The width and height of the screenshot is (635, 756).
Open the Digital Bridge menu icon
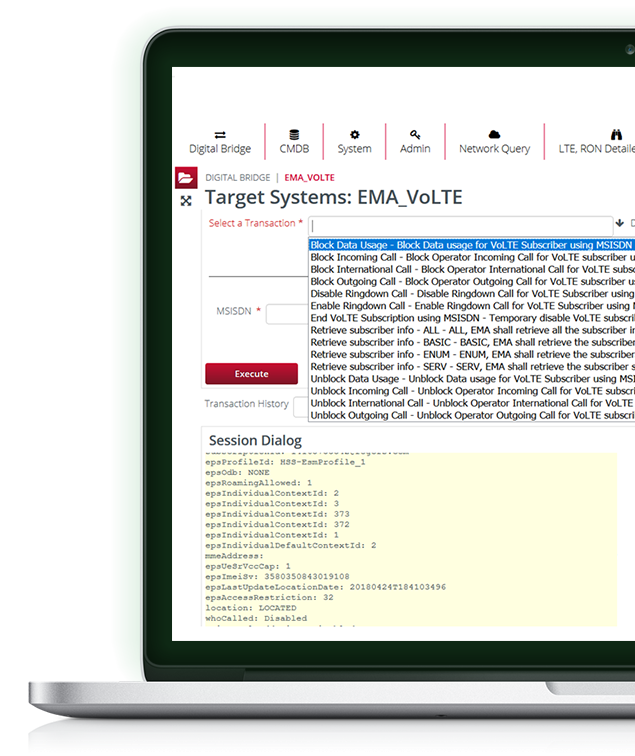(x=220, y=134)
